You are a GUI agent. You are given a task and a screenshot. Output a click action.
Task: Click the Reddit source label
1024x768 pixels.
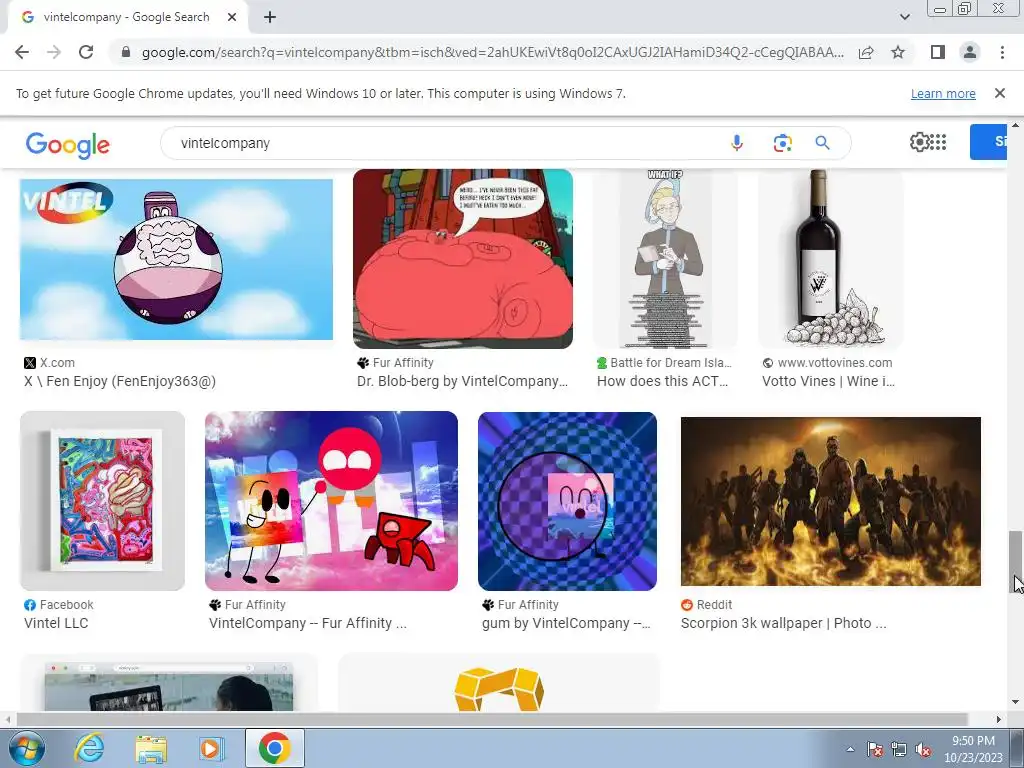tap(714, 605)
